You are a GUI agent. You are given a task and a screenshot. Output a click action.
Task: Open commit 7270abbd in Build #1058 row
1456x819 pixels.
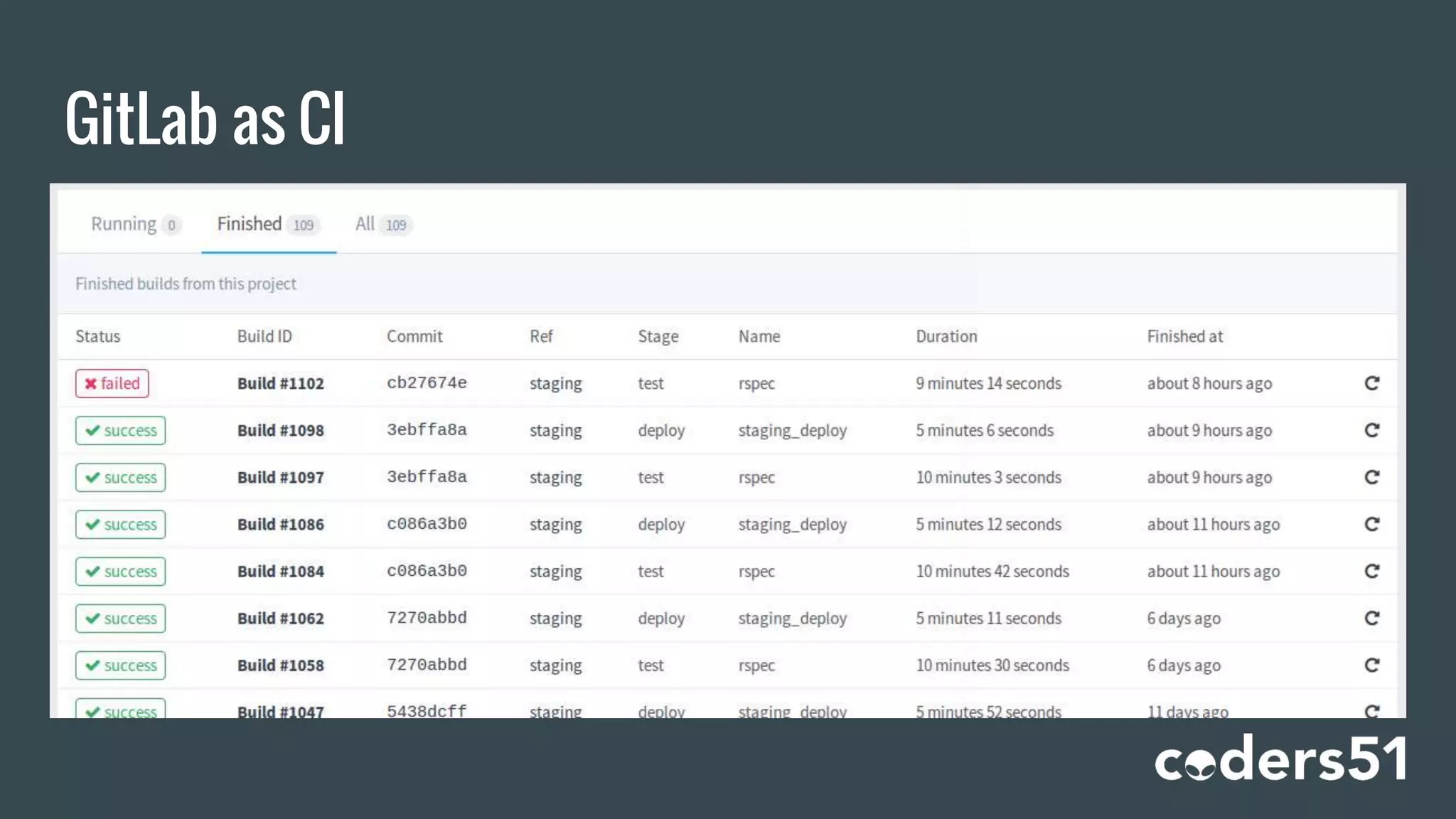point(427,664)
